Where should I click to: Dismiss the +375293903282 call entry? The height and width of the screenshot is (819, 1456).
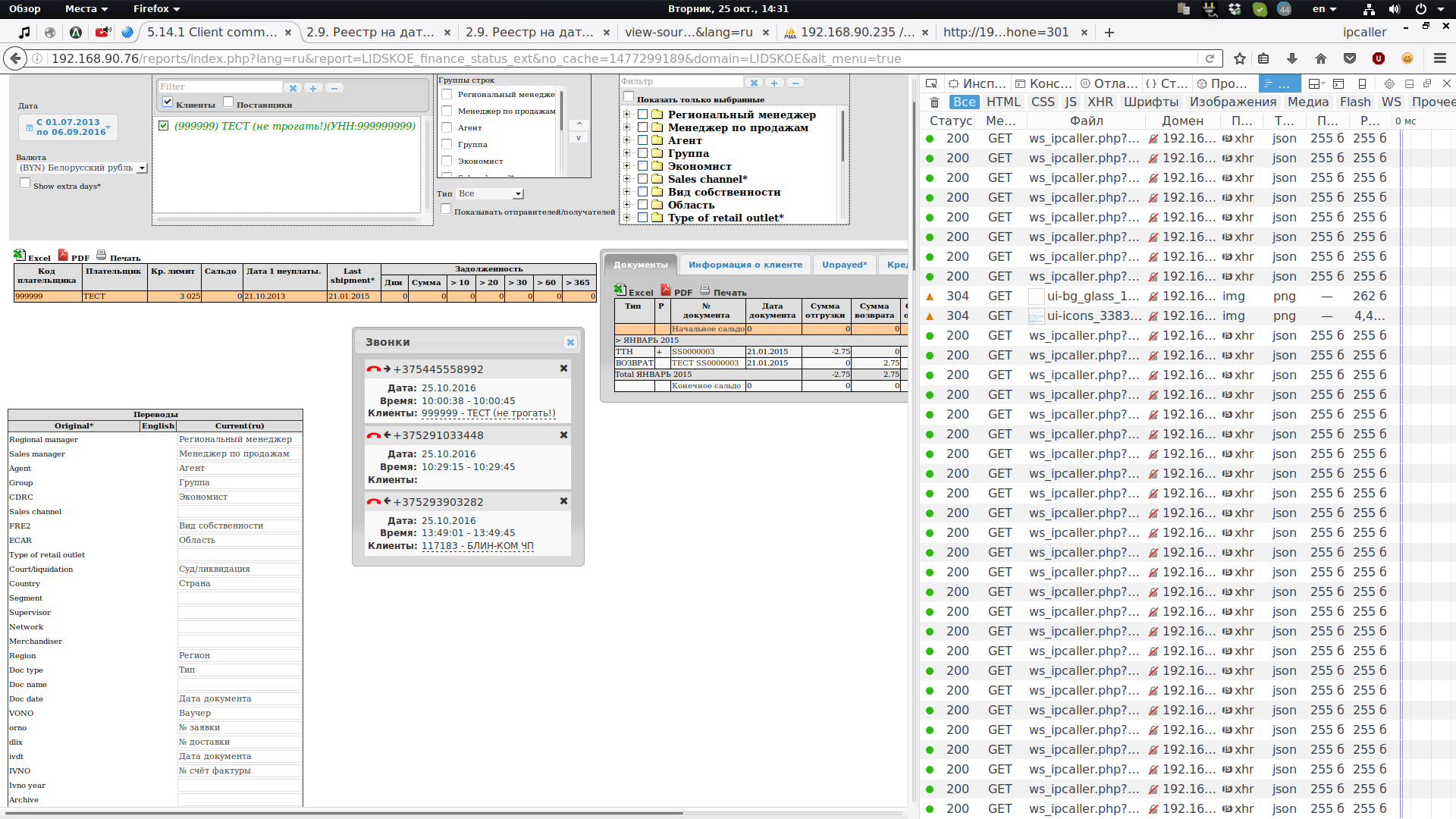[563, 501]
